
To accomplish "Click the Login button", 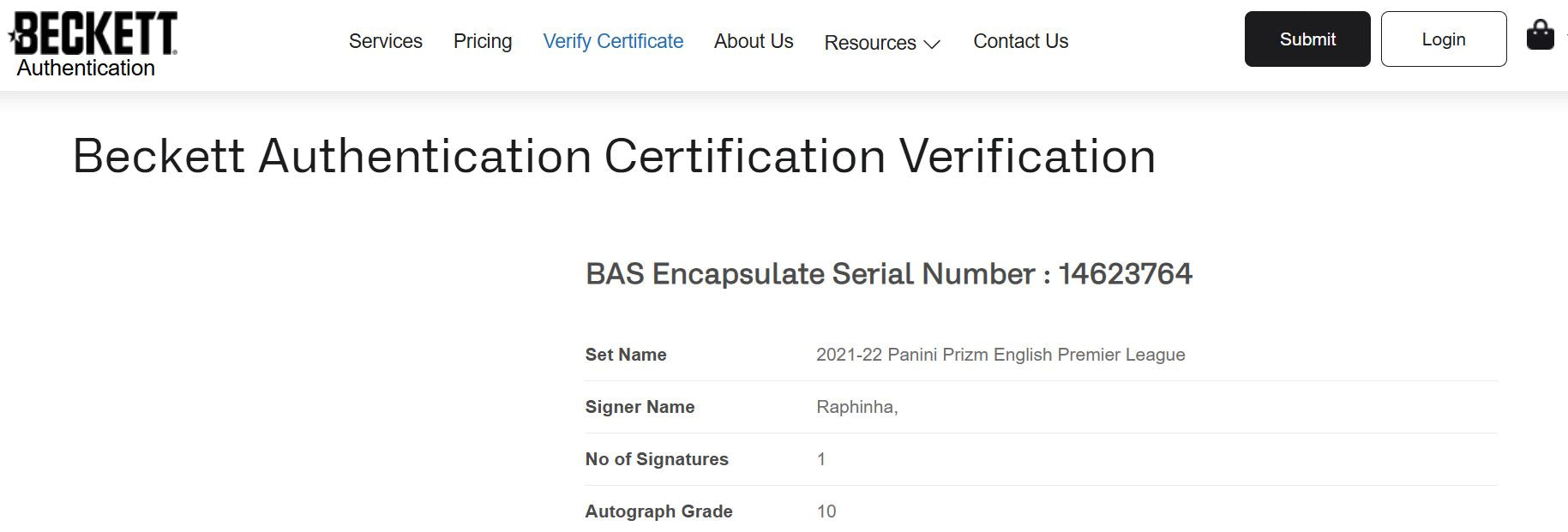I will [1443, 39].
